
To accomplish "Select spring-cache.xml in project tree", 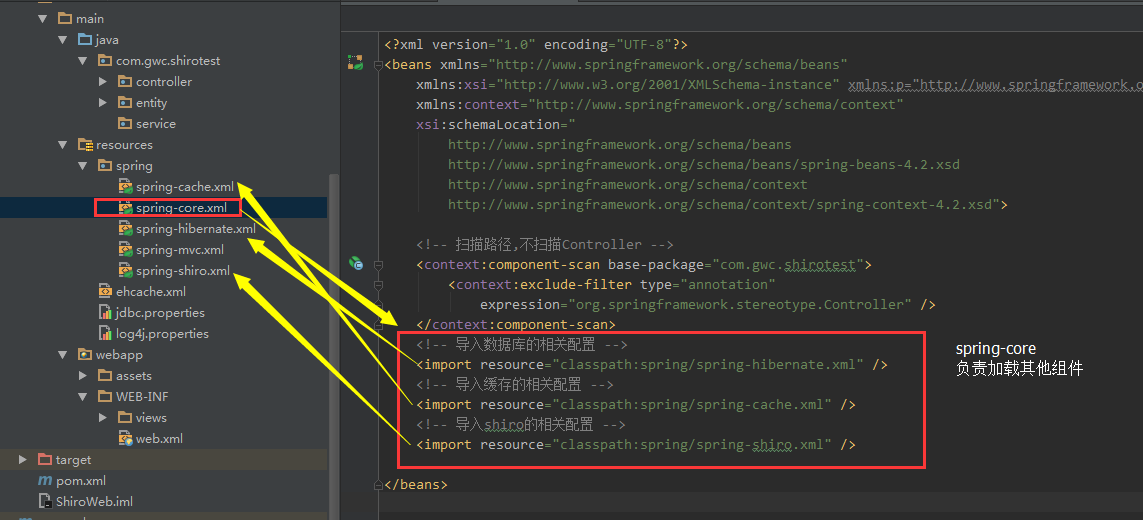I will click(x=184, y=187).
